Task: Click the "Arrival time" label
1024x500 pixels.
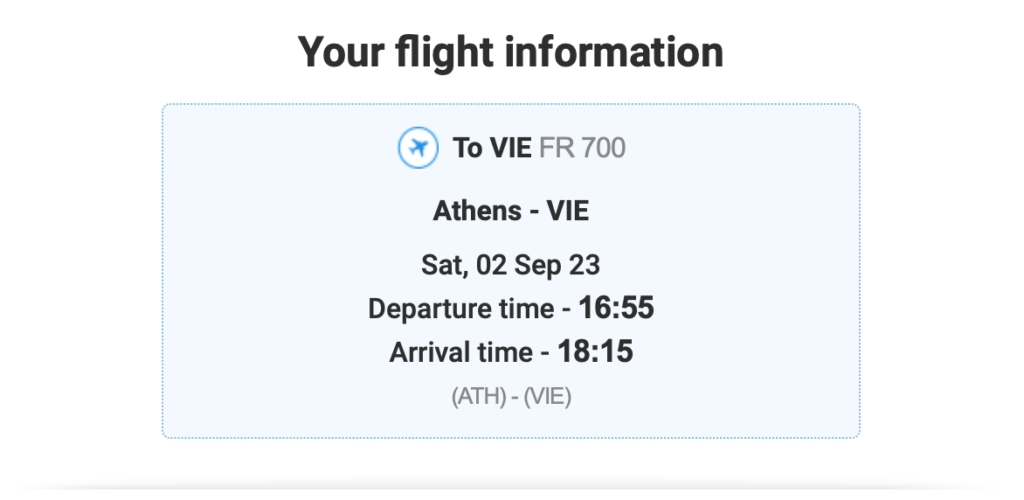Action: point(461,352)
